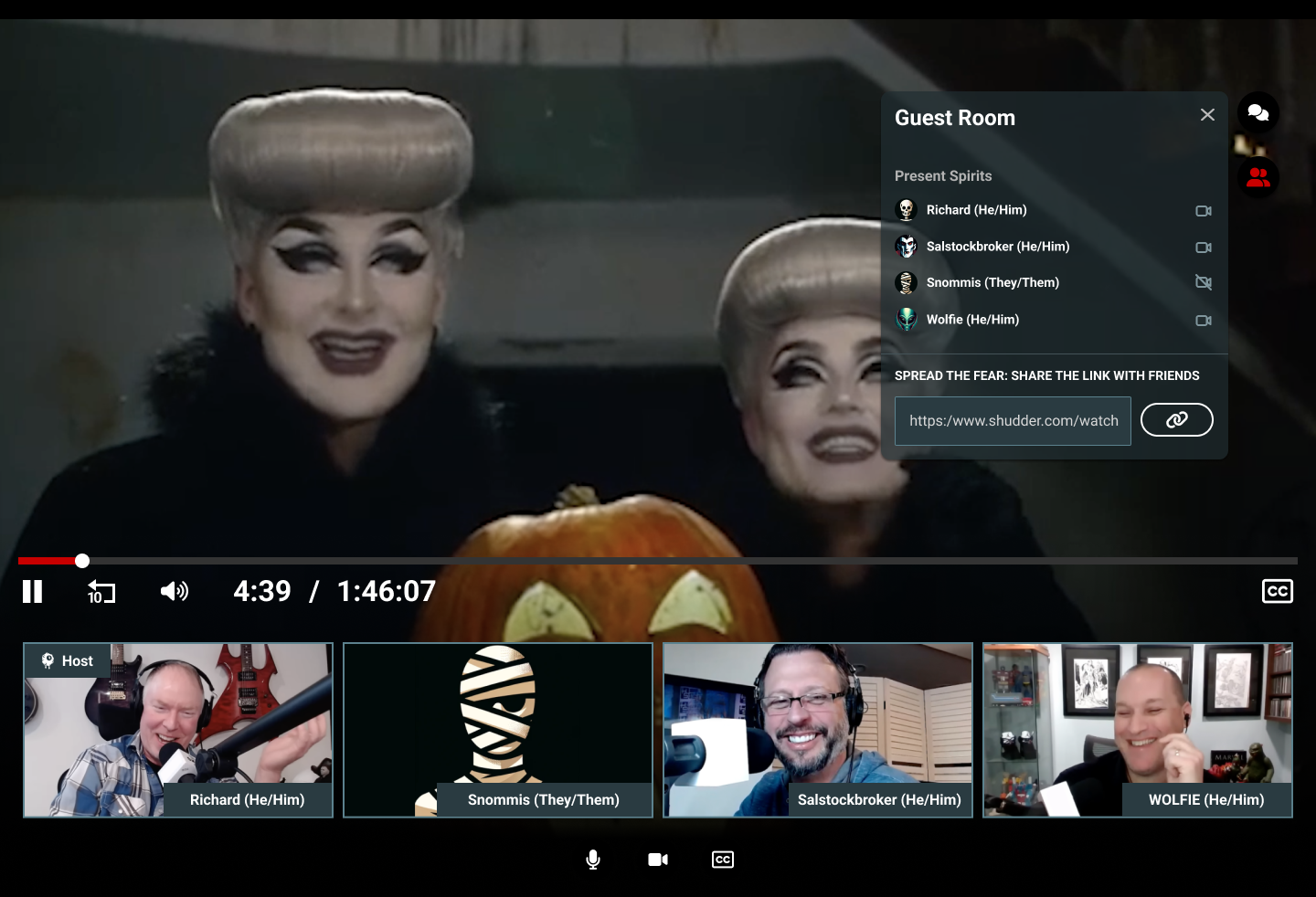Select Salstockbroker's webcam tile
Viewport: 1316px width, 897px height.
point(818,730)
